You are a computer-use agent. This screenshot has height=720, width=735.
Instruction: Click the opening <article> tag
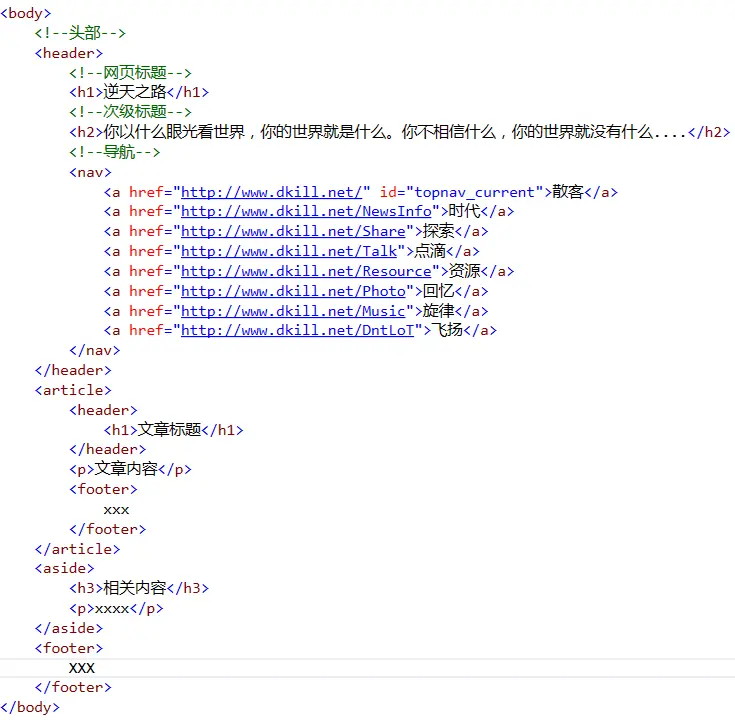[73, 390]
